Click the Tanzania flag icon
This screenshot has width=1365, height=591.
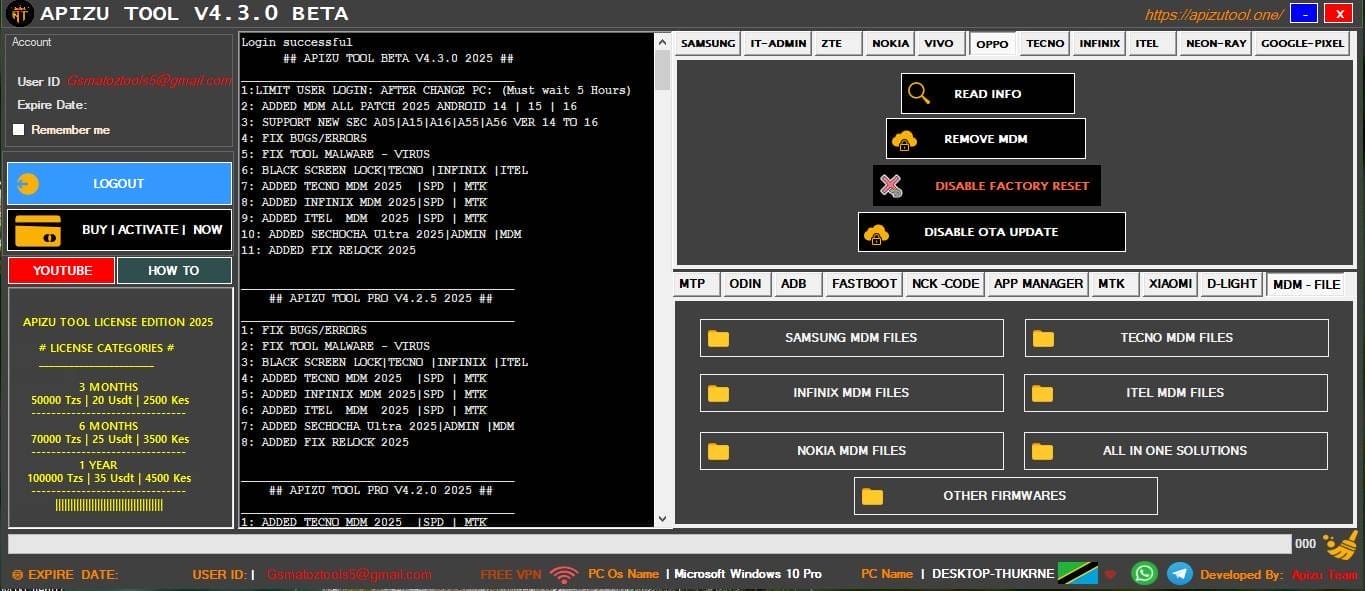pyautogui.click(x=1080, y=574)
